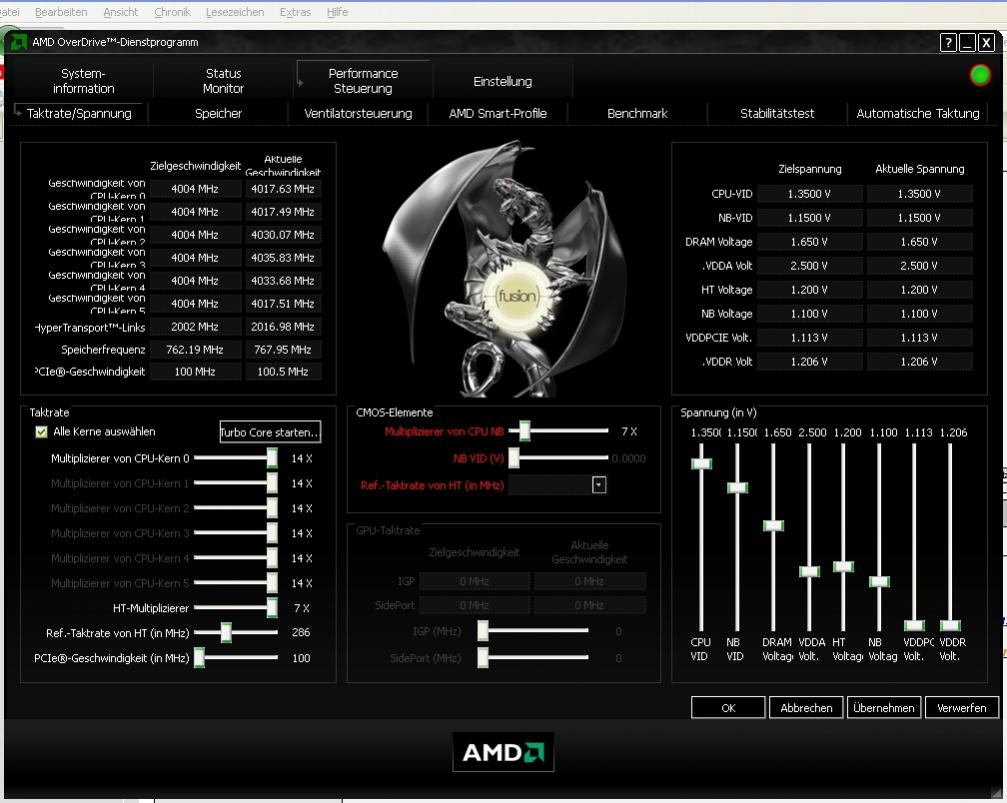Open the browser Bearbeiten menu
The height and width of the screenshot is (803, 1007).
click(x=61, y=12)
